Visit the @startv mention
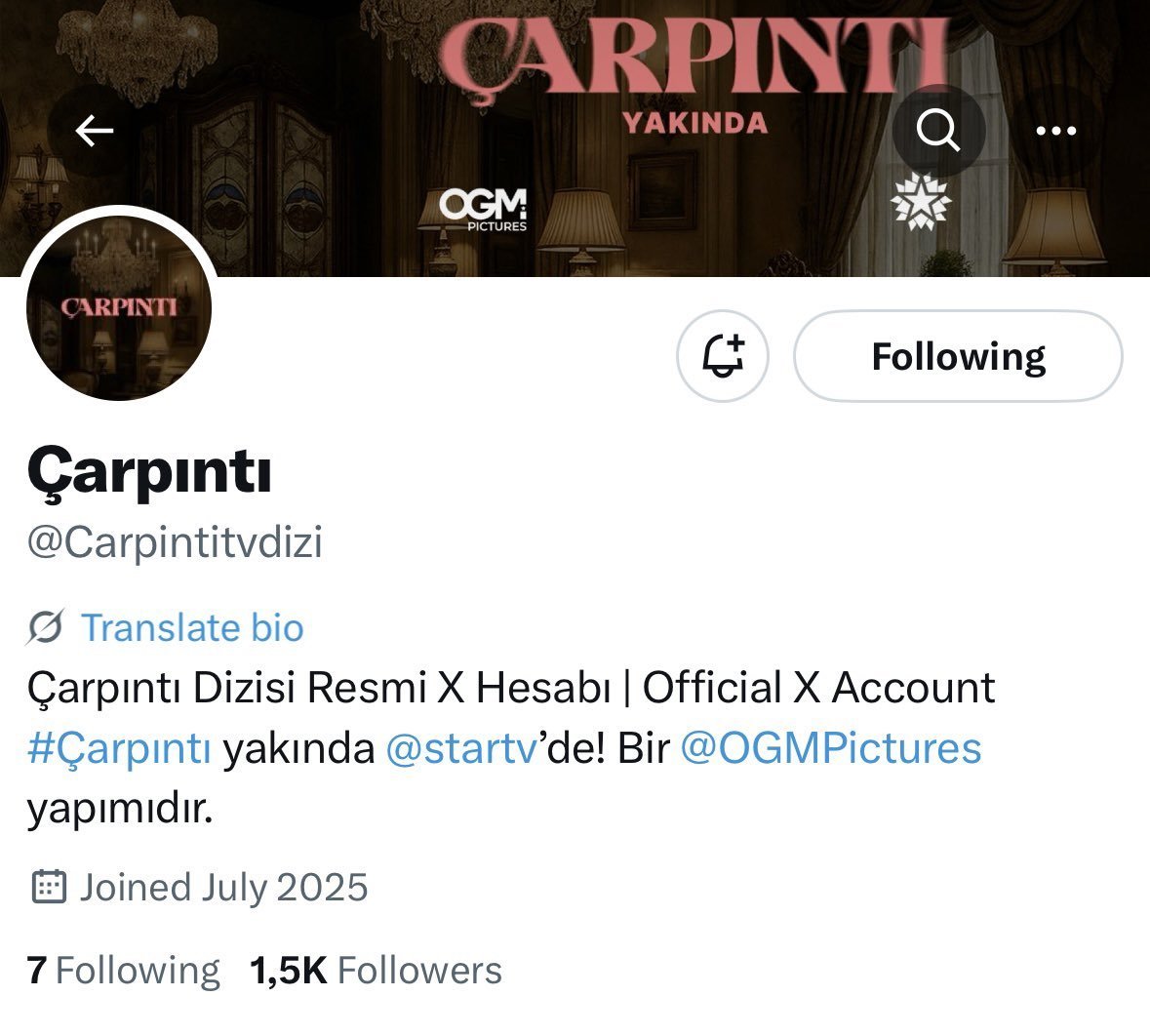The image size is (1150, 1036). [x=461, y=749]
